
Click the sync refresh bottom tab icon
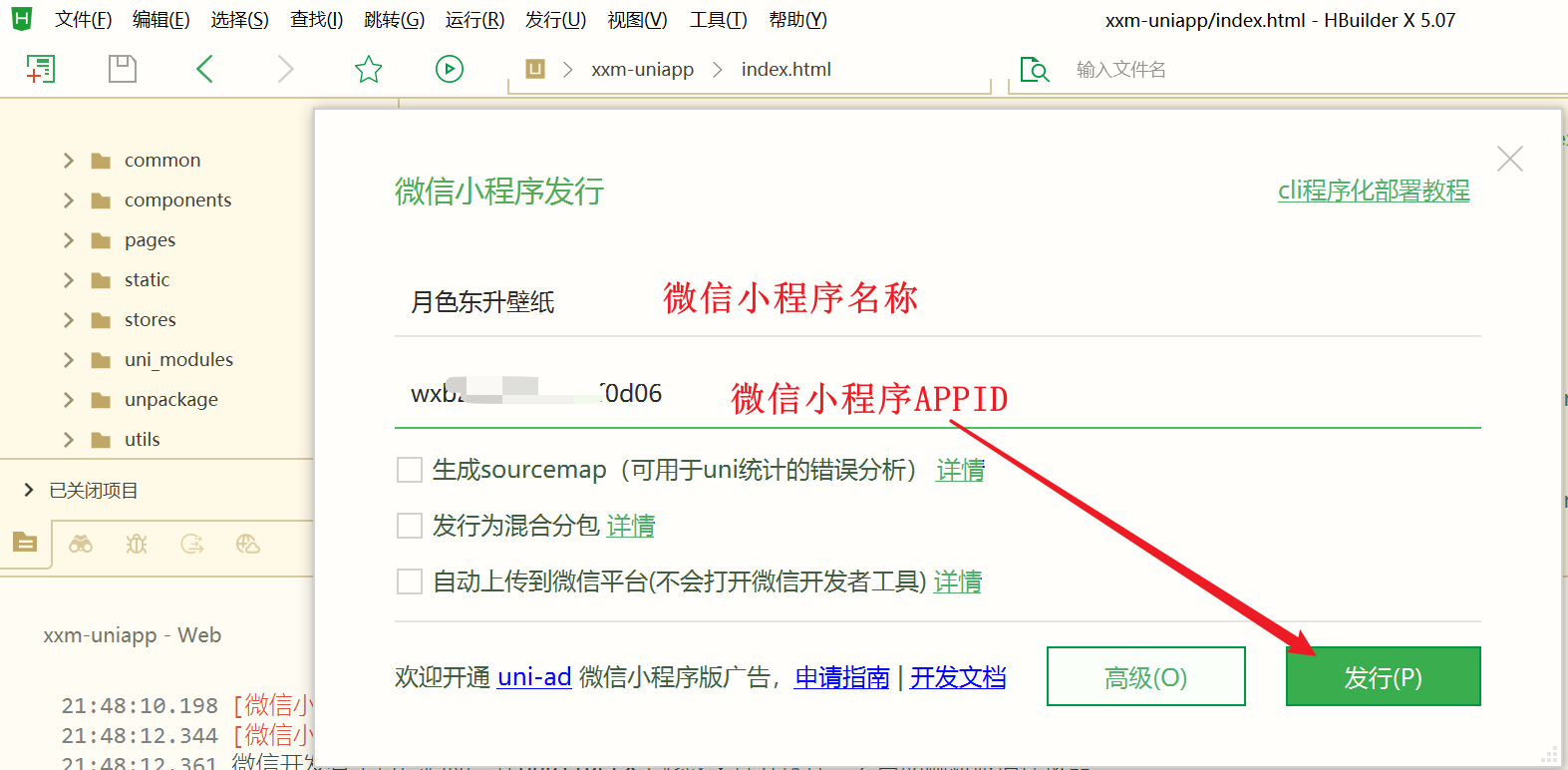192,544
